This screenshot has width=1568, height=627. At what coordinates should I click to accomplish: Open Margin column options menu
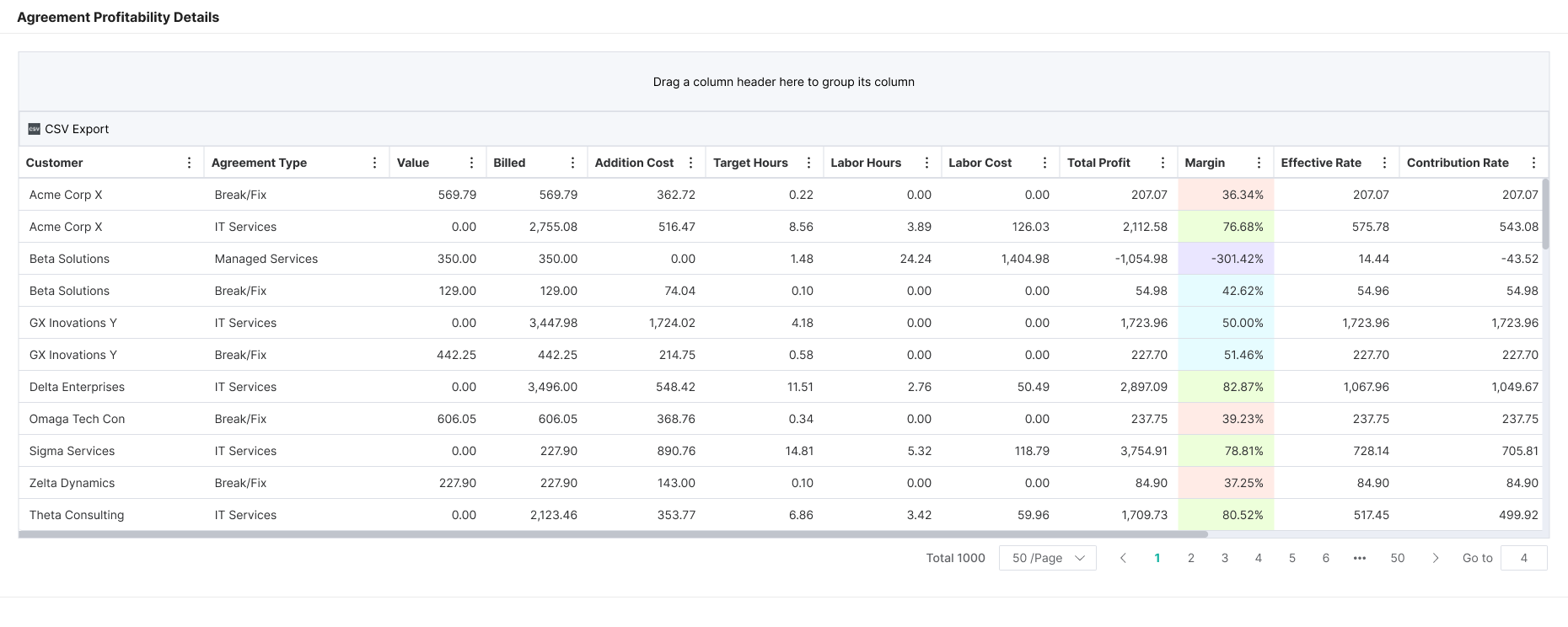click(x=1259, y=163)
